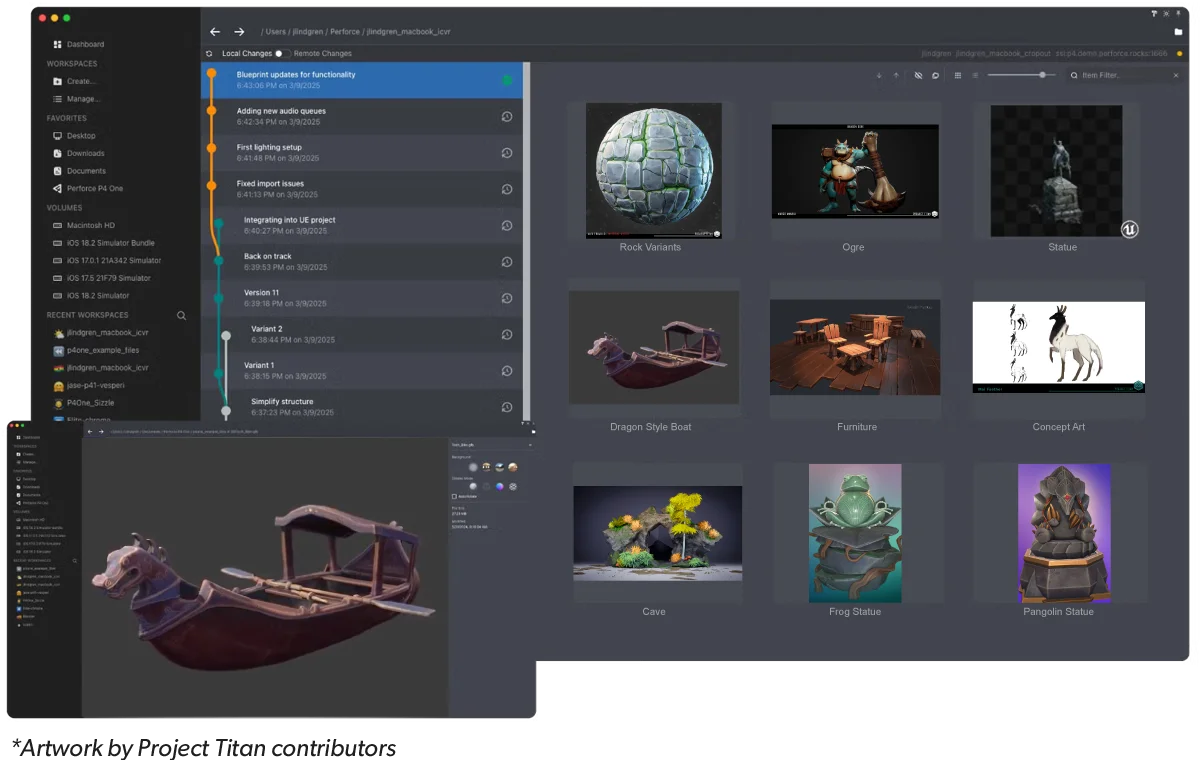Image resolution: width=1200 pixels, height=760 pixels.
Task: Toggle Local Changes to Remote Changes switch
Action: (283, 53)
